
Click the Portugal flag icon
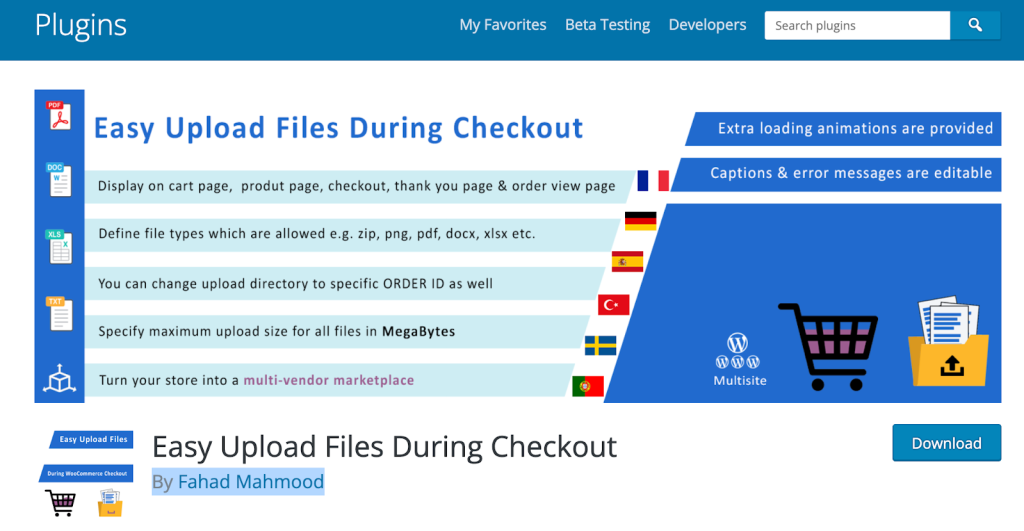point(588,386)
